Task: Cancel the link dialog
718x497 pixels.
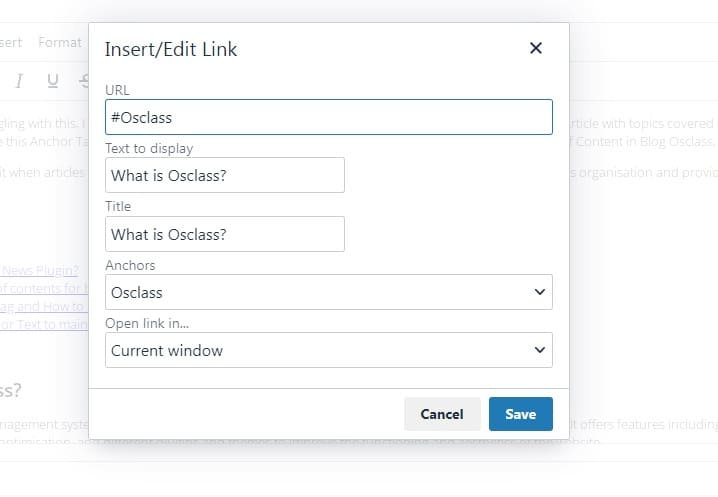Action: click(x=441, y=414)
